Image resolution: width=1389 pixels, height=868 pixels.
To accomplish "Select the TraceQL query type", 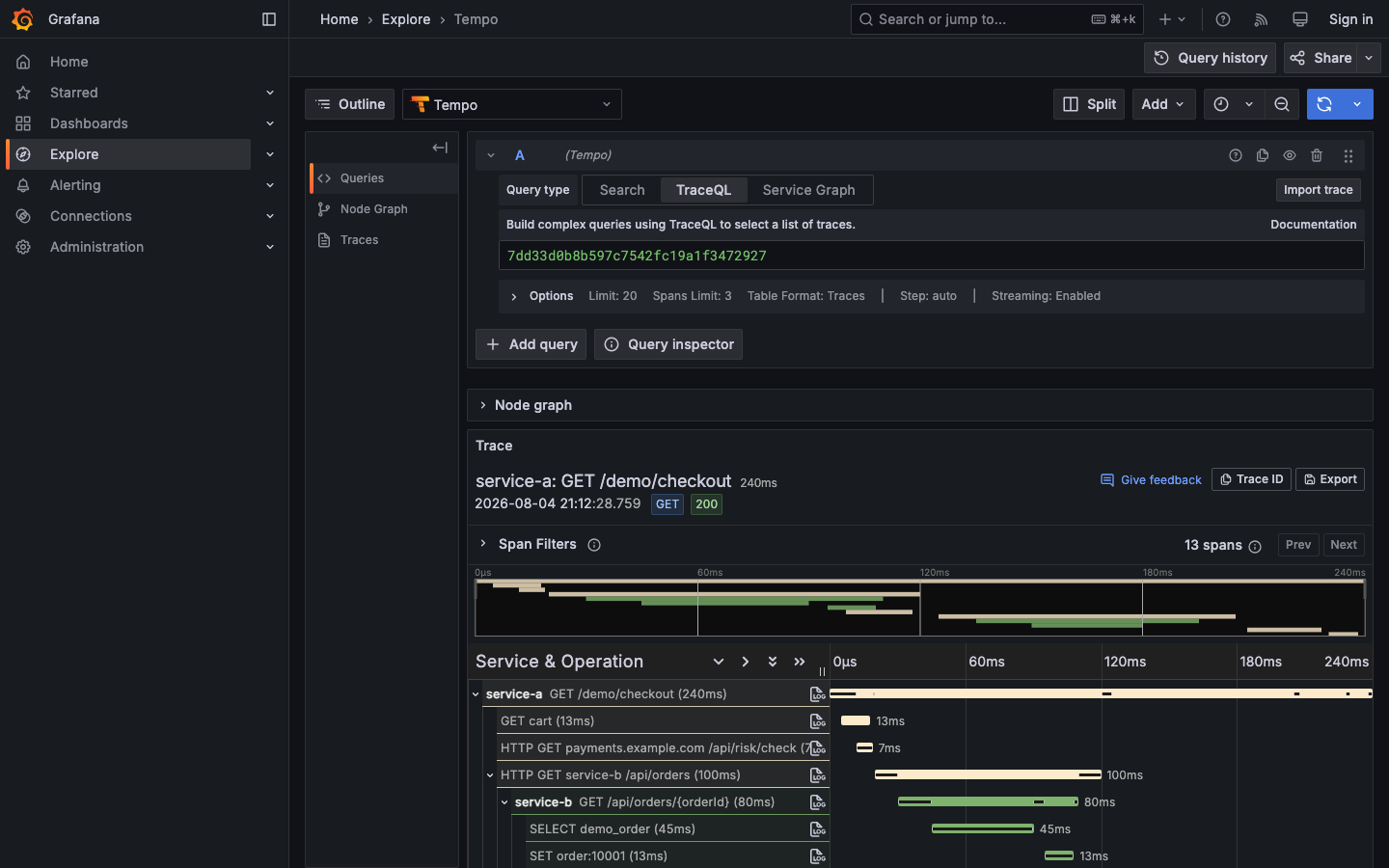I will pos(703,190).
